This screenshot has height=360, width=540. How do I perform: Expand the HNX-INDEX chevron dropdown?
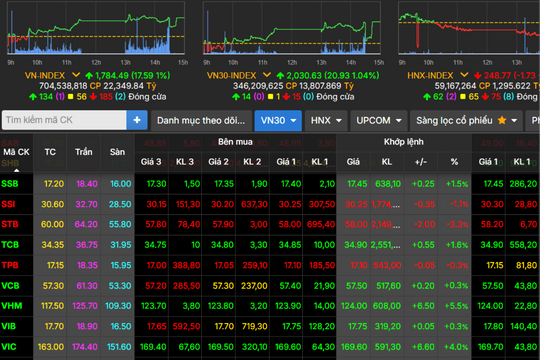tap(464, 75)
